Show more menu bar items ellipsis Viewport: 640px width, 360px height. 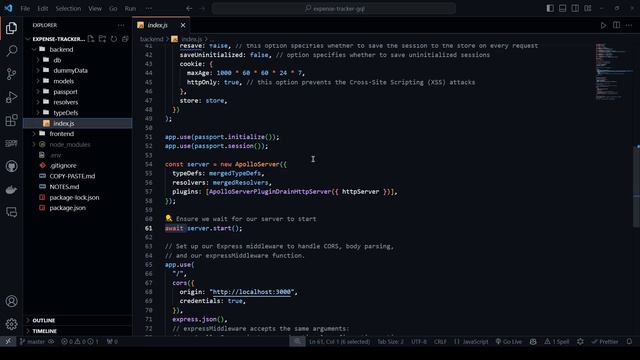tap(149, 8)
